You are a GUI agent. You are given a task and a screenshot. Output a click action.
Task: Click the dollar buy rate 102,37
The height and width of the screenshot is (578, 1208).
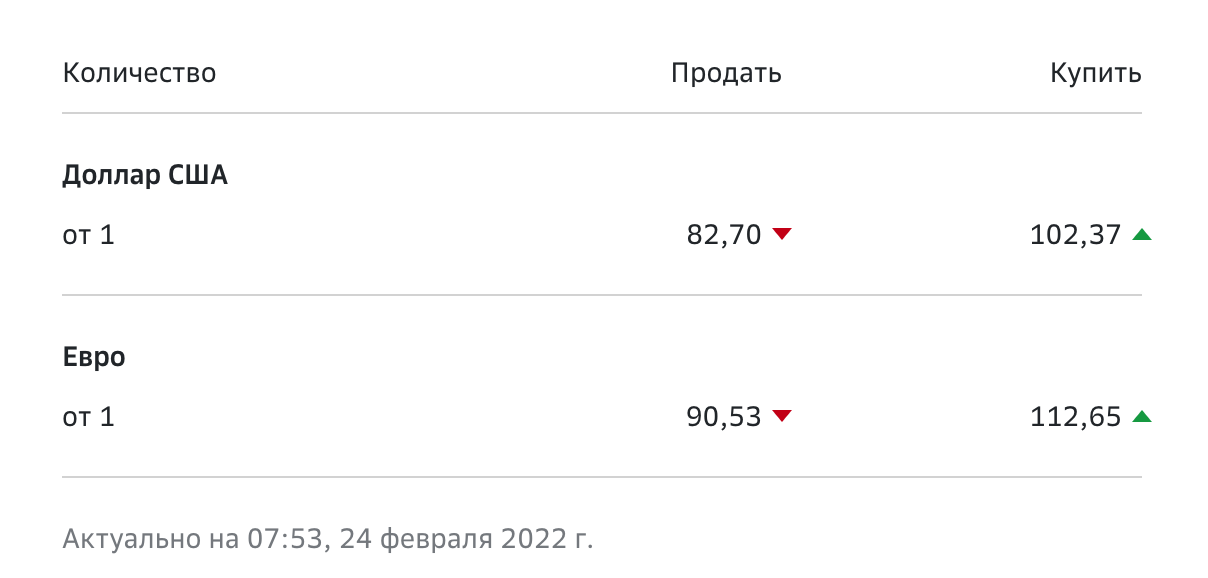pos(1076,235)
